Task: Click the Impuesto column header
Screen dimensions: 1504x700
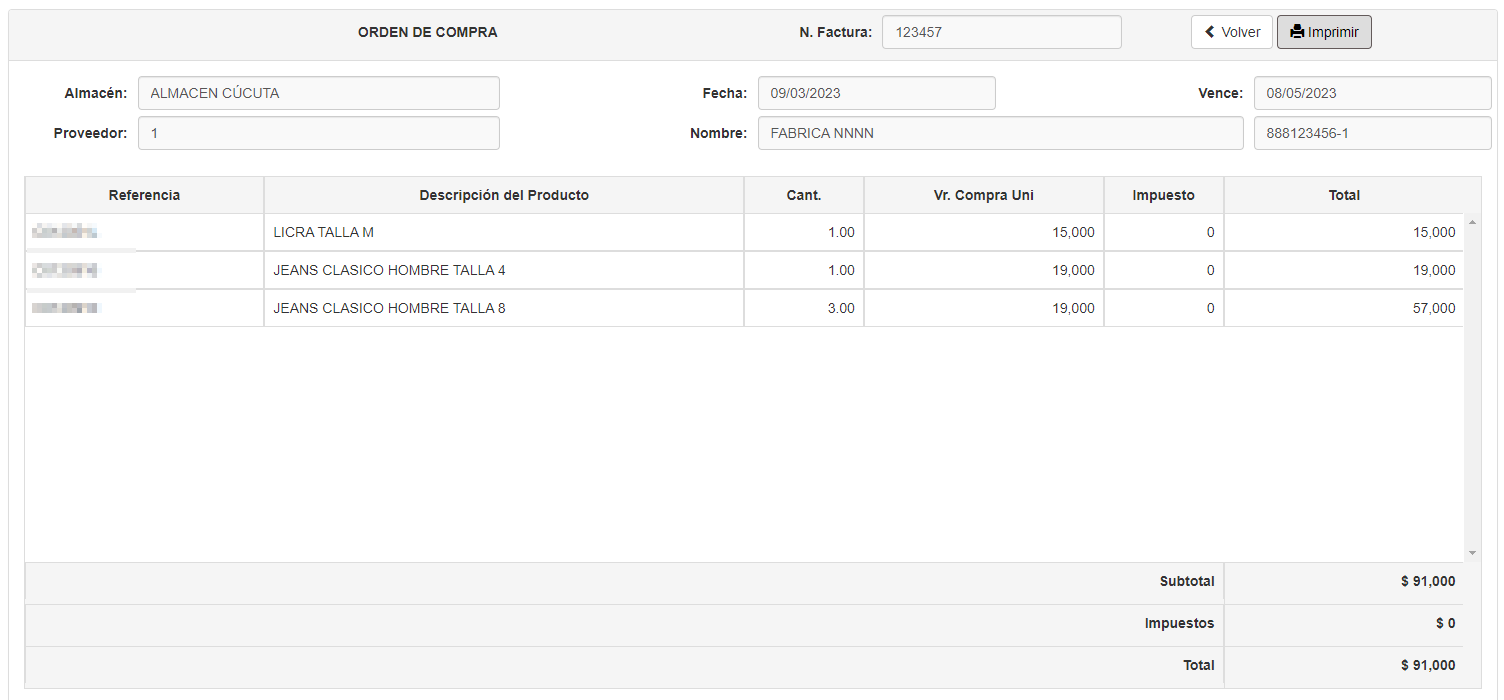Action: (x=1163, y=195)
